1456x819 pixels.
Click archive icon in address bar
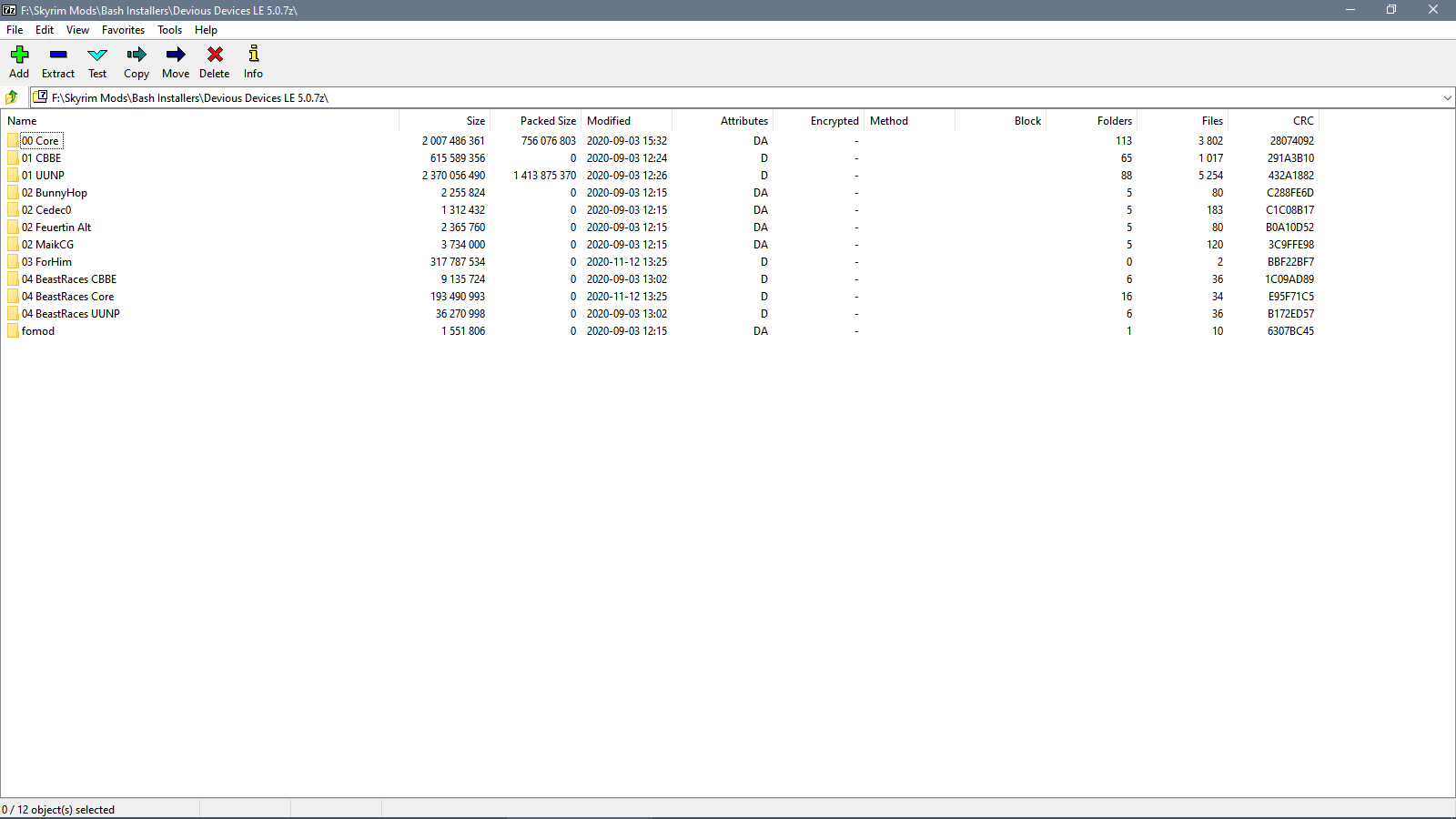click(x=41, y=96)
